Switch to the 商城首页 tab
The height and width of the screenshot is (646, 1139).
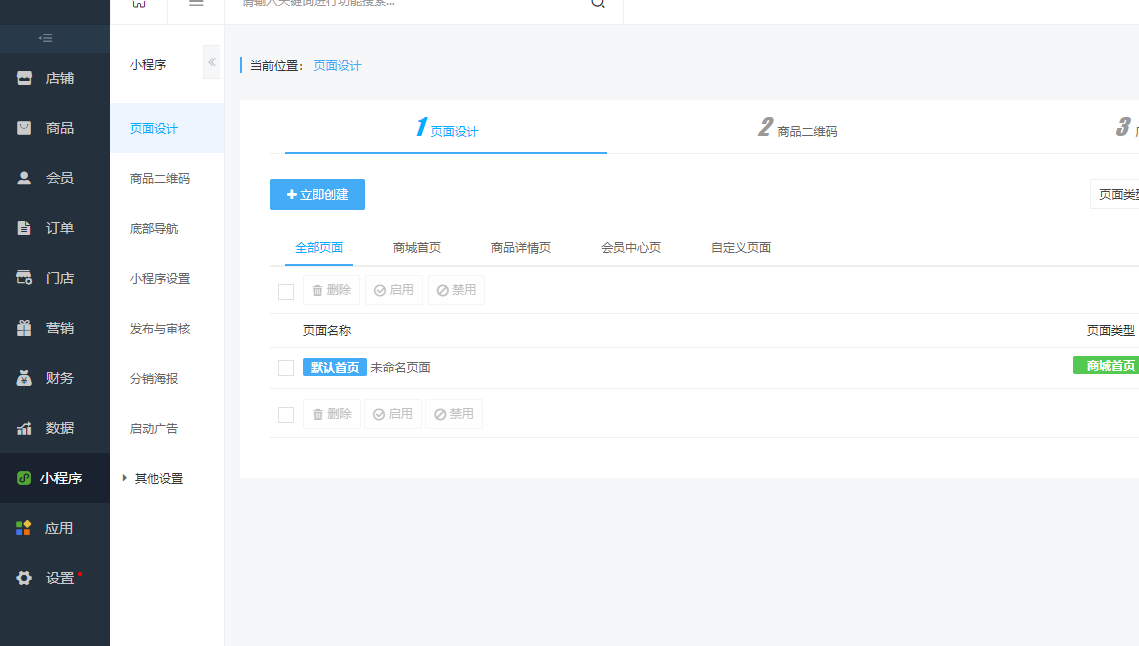[x=417, y=248]
